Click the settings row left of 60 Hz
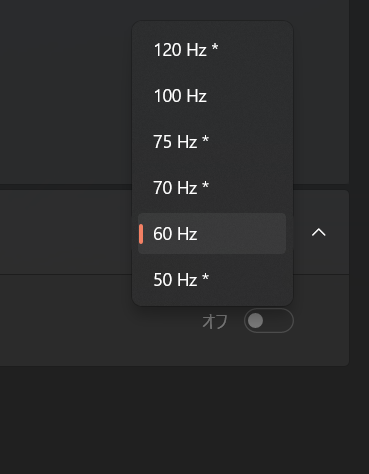This screenshot has height=474, width=369. coord(66,232)
